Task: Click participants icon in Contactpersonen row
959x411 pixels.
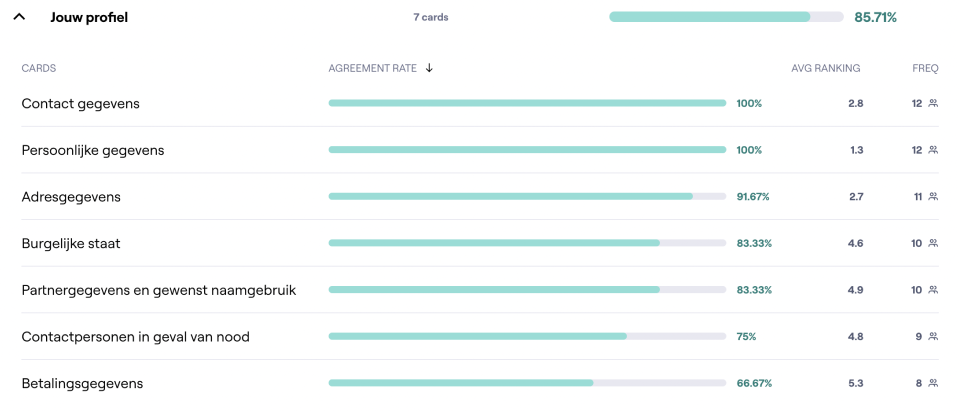Action: tap(933, 337)
